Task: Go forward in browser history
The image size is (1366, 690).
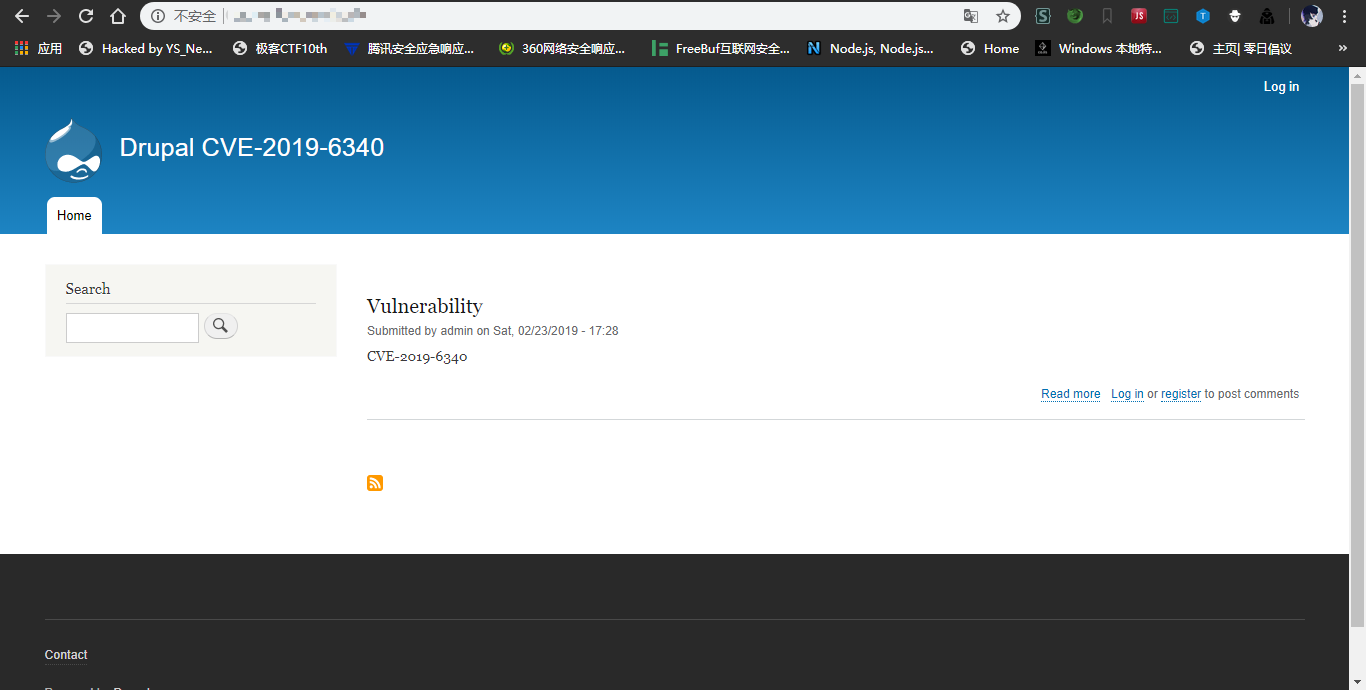Action: coord(54,16)
